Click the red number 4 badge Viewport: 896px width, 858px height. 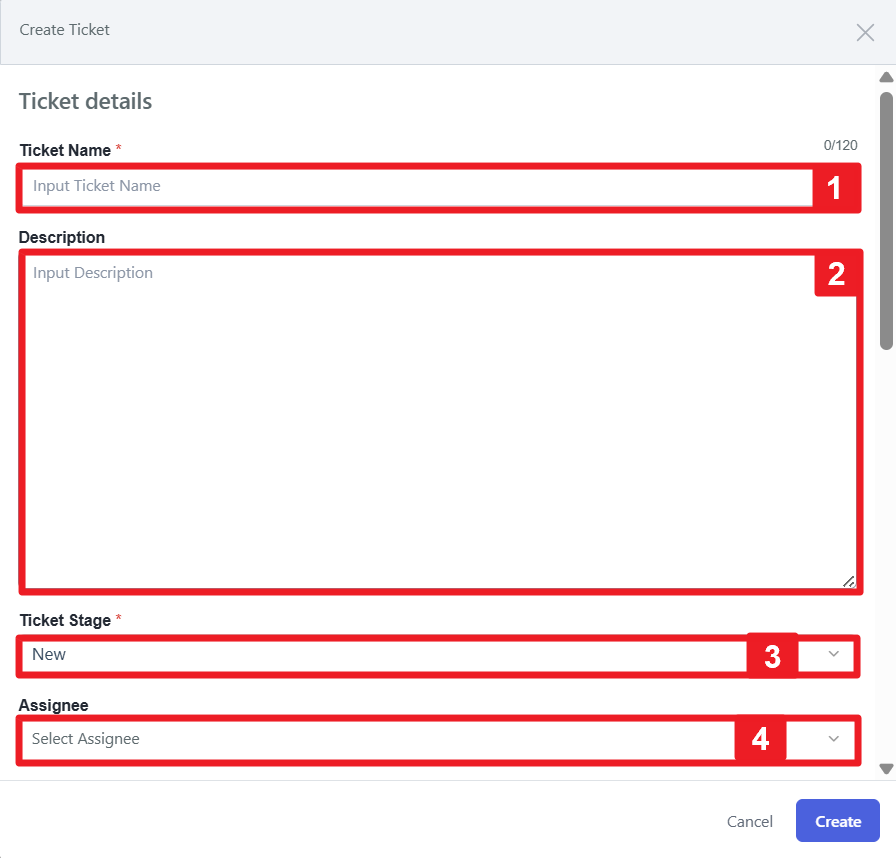(760, 740)
